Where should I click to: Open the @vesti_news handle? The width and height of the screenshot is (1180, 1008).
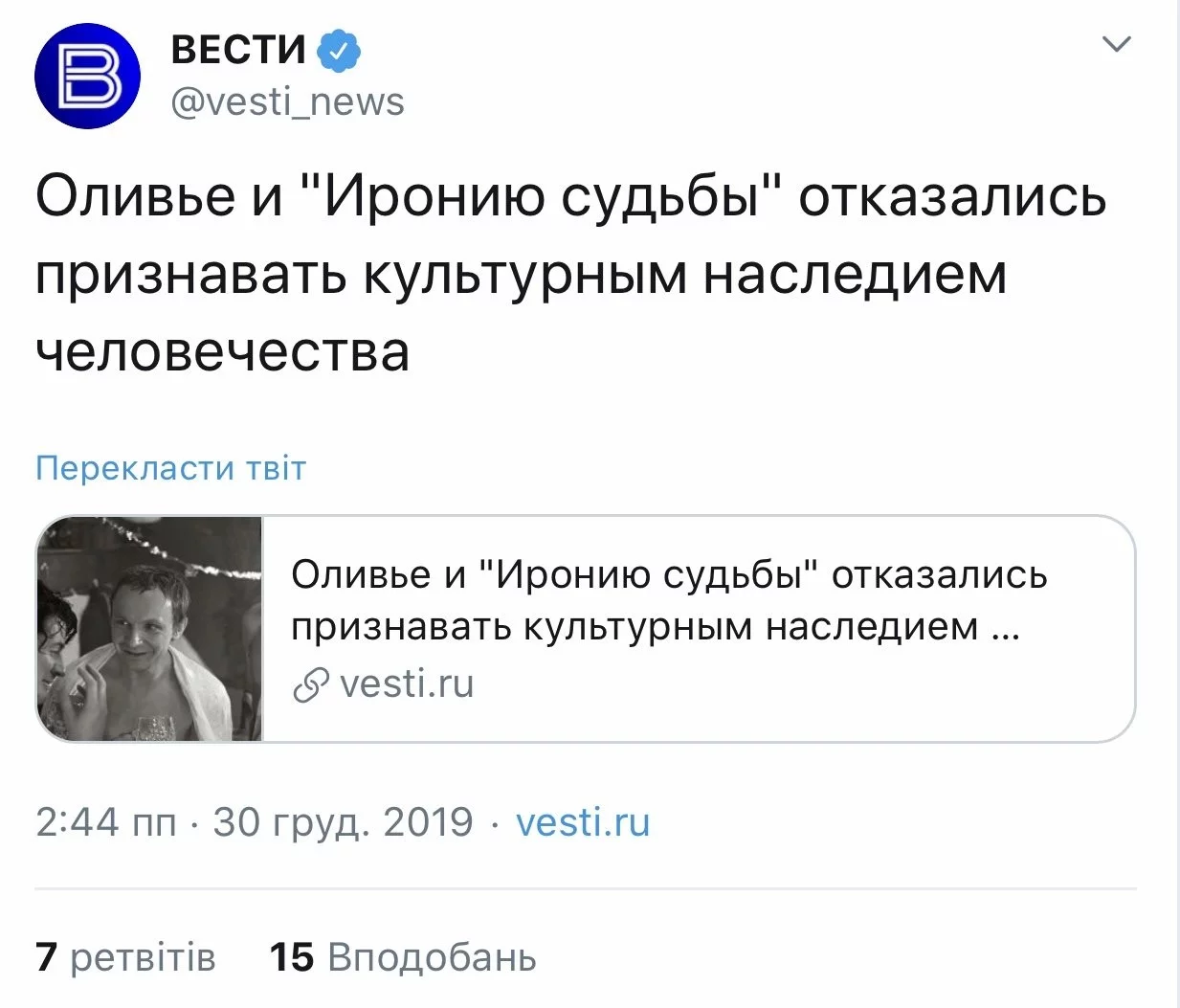(287, 101)
